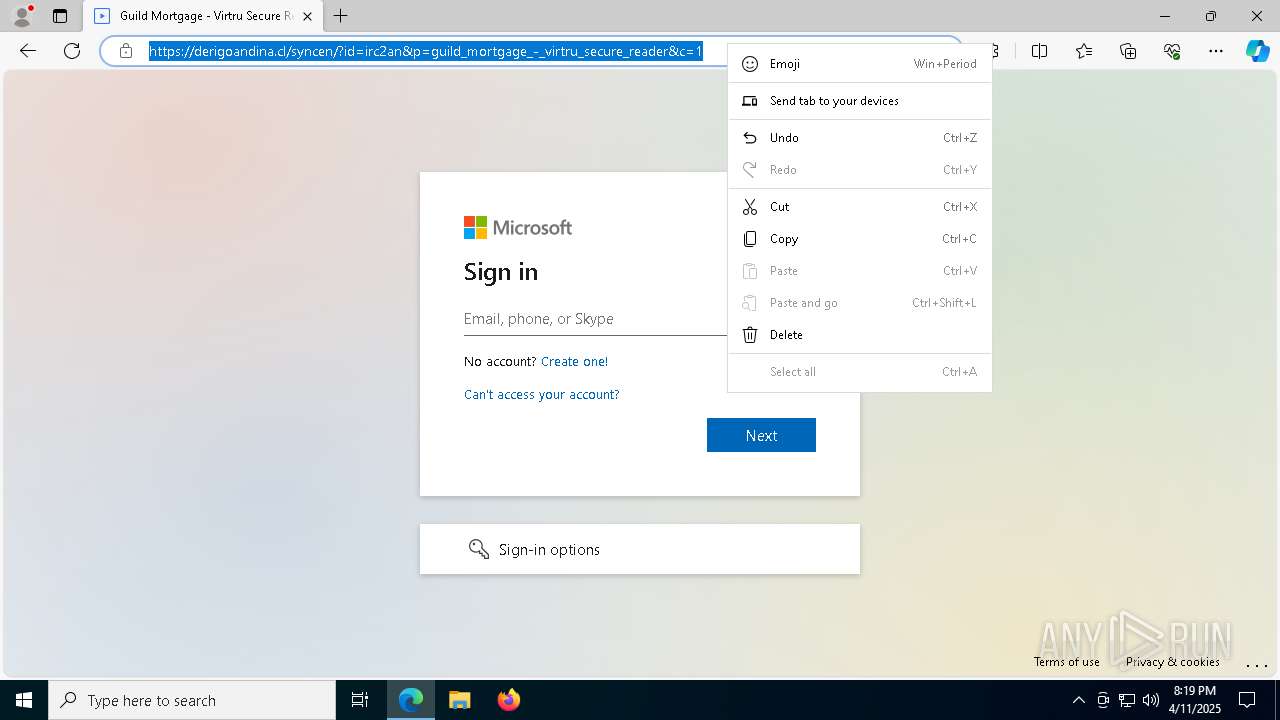The image size is (1280, 720).
Task: Open the tab actions menu icon
Action: (60, 16)
